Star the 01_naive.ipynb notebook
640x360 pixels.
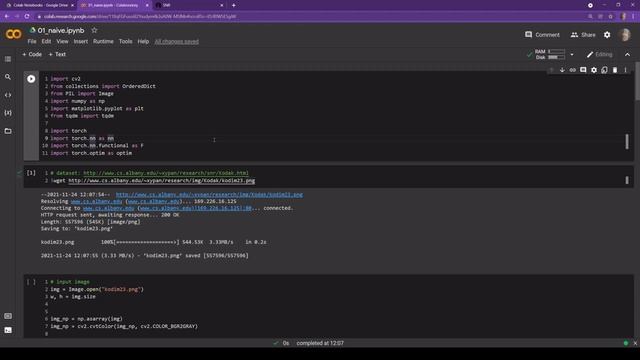[94, 30]
